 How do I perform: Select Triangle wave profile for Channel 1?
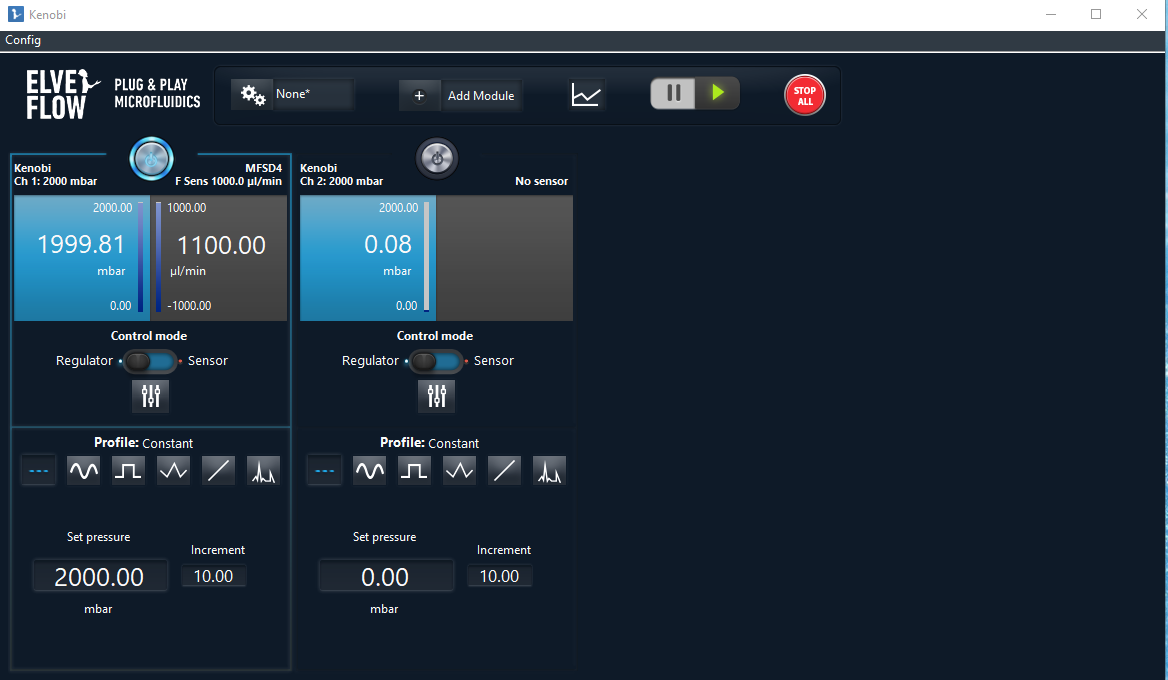tap(174, 471)
